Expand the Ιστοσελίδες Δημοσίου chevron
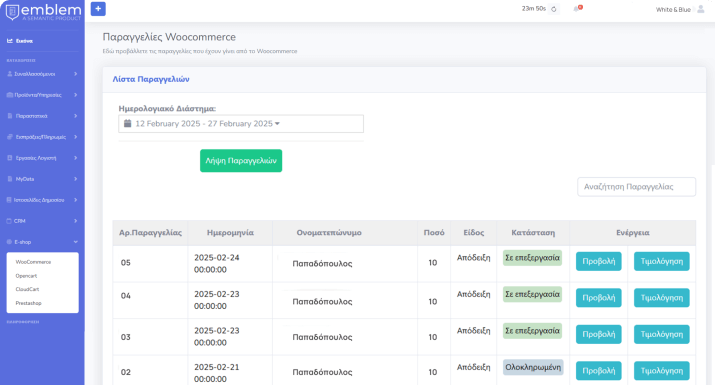717x385 pixels. pos(75,200)
